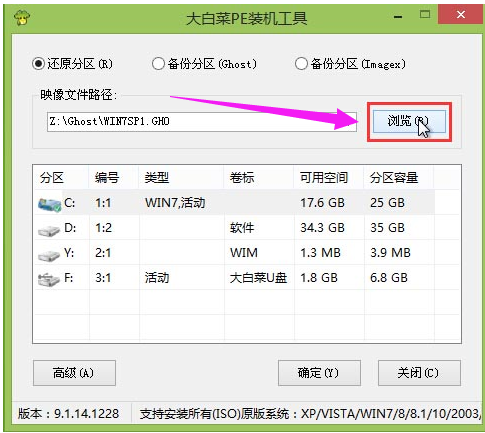Select the 大白菜U盘 volume label cell
This screenshot has width=485, height=433.
pos(258,278)
